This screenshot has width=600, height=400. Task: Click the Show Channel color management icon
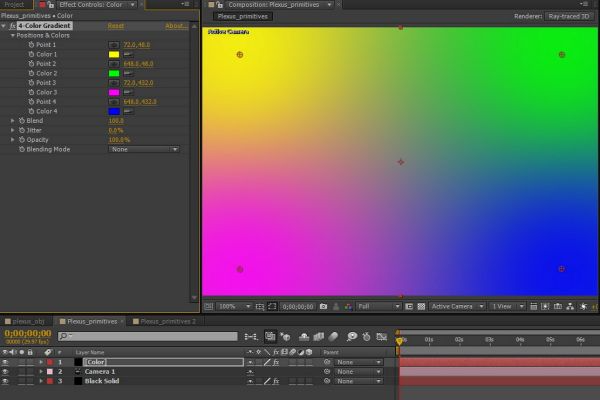point(348,307)
